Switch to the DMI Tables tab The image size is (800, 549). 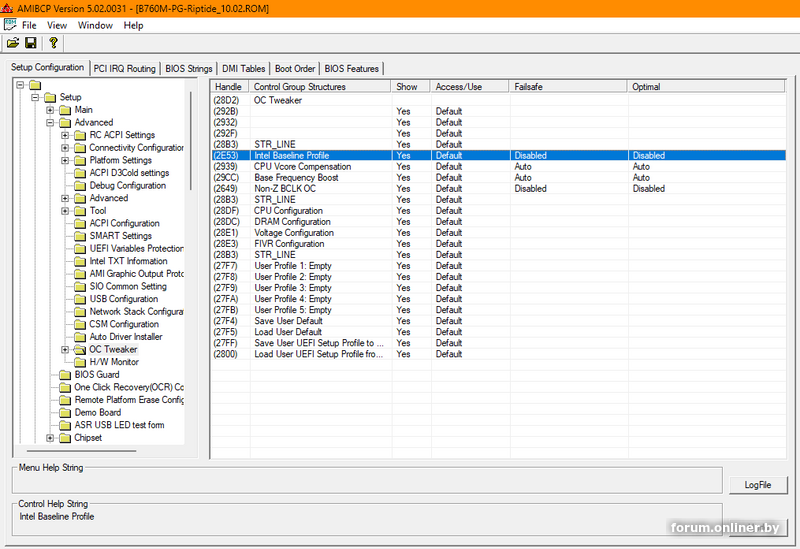point(244,69)
